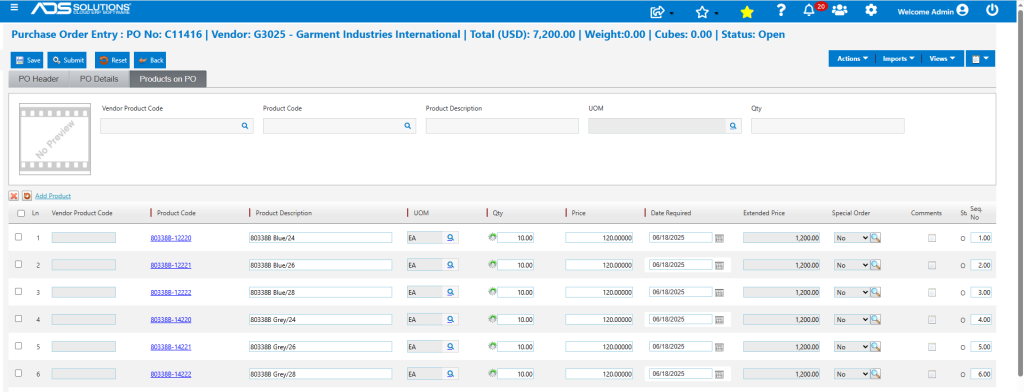Click the UOM search magnifier in top form
1024x392 pixels.
click(733, 126)
